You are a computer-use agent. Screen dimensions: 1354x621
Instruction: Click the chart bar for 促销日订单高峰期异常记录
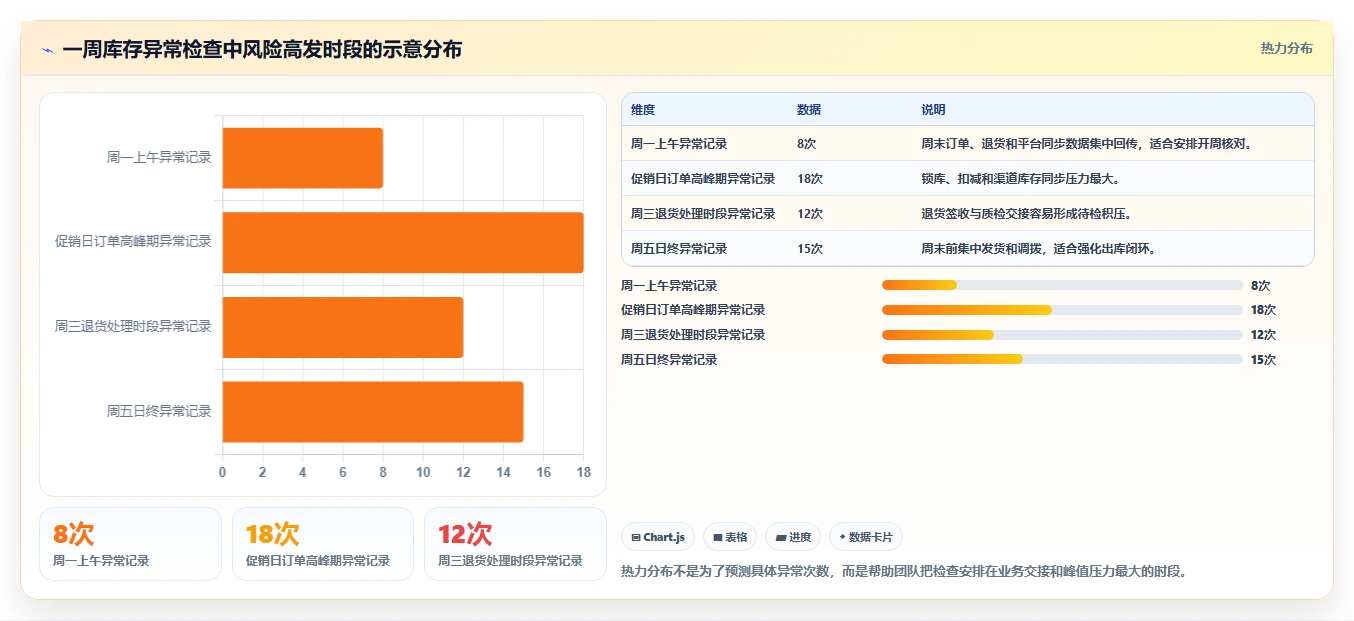tap(402, 242)
